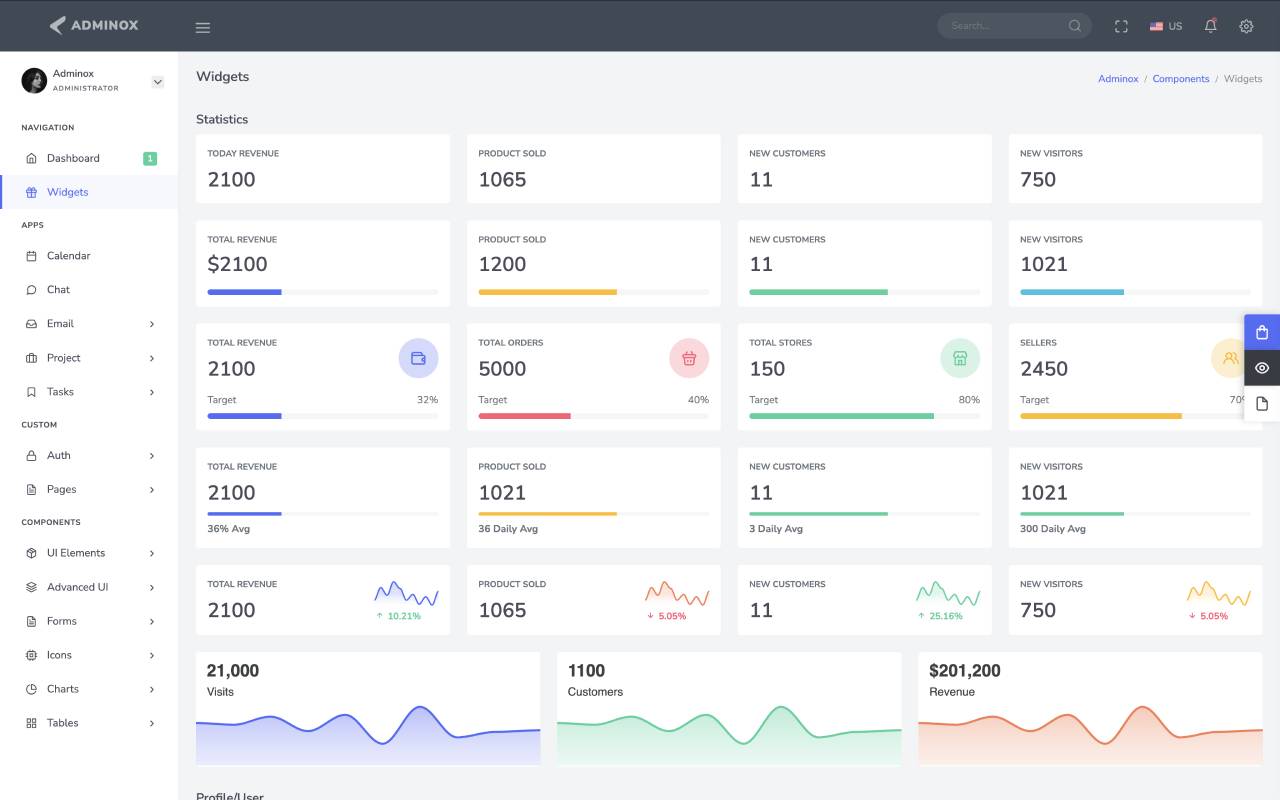Image resolution: width=1280 pixels, height=800 pixels.
Task: Click the 21,000 Visits area chart
Action: coord(368,734)
